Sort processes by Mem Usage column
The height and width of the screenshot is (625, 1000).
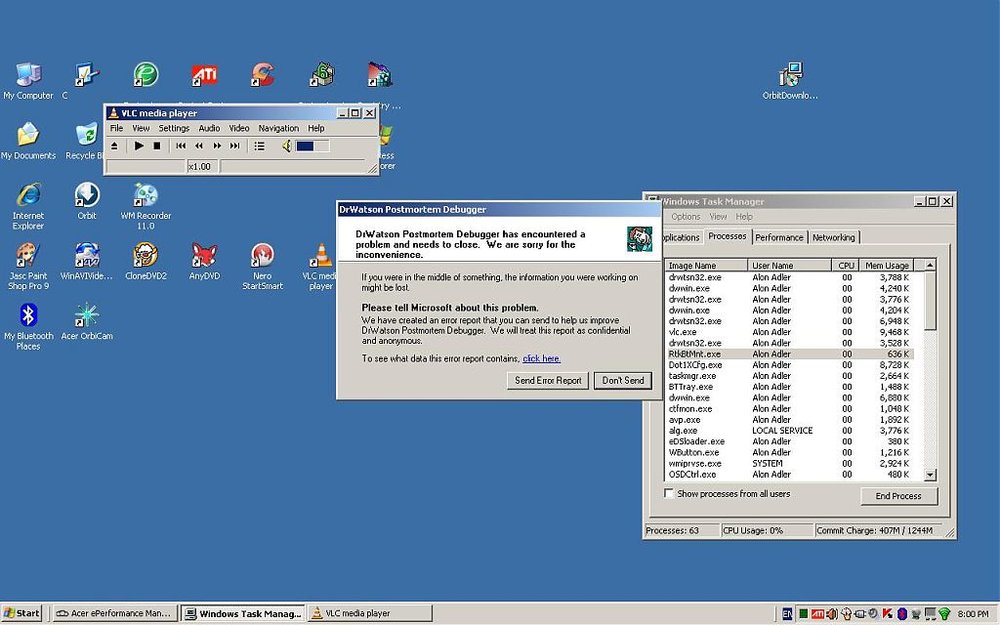pos(886,265)
